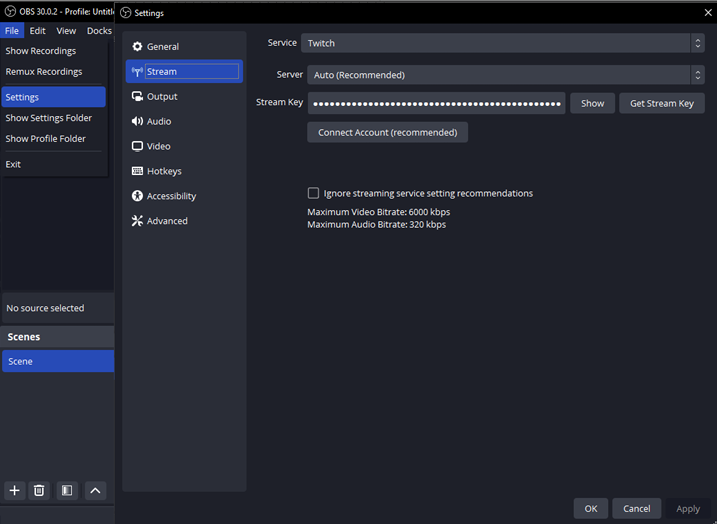Image resolution: width=717 pixels, height=524 pixels.
Task: Click the Audio speaker icon
Action: [137, 121]
